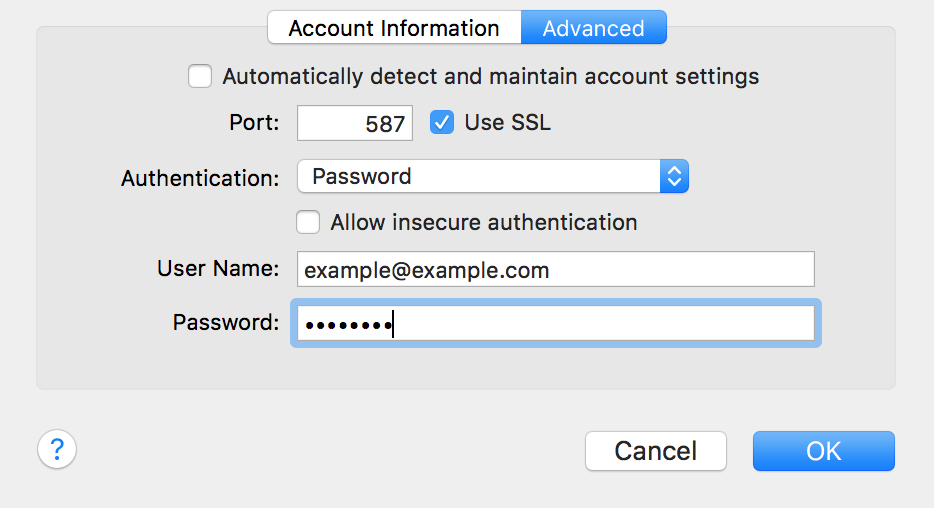Click the 'Authentication:' field label
Image resolution: width=934 pixels, height=508 pixels.
[200, 178]
